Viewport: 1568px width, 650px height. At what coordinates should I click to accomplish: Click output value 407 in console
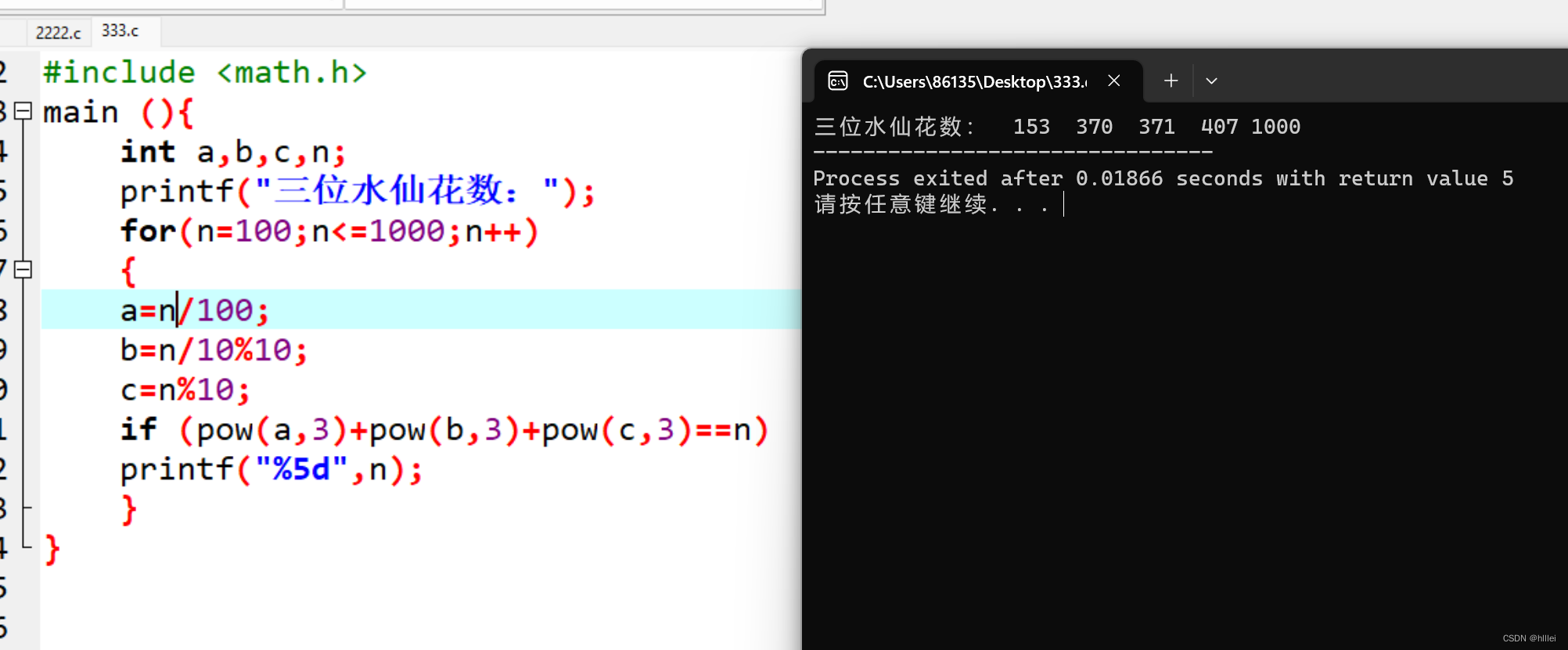(x=1219, y=127)
